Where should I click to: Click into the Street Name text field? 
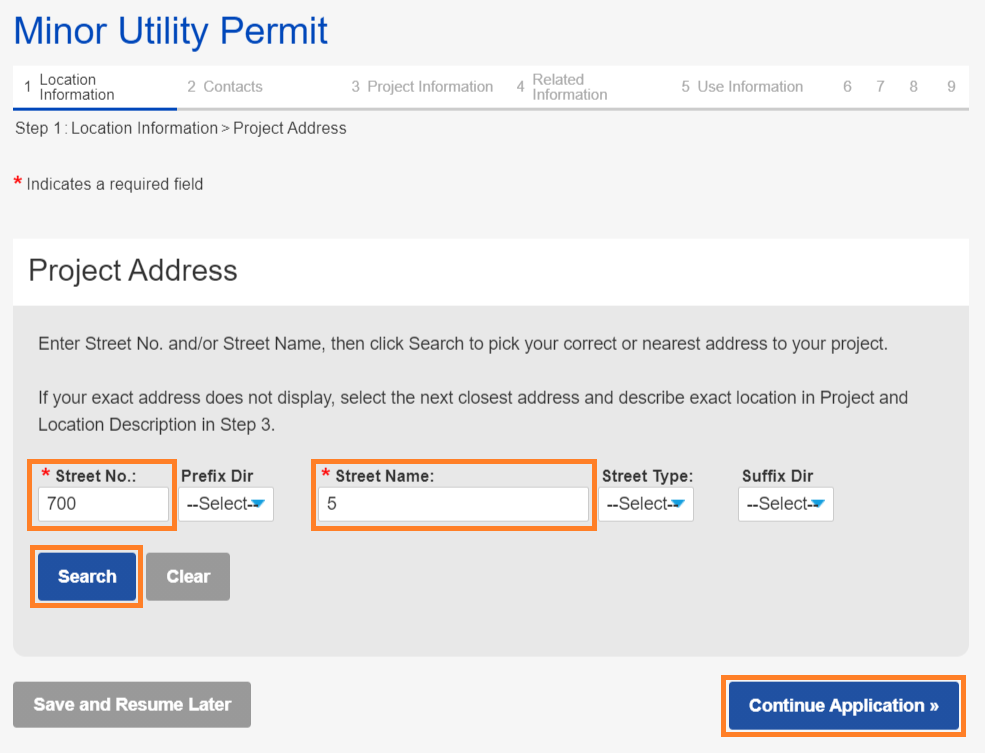[453, 504]
